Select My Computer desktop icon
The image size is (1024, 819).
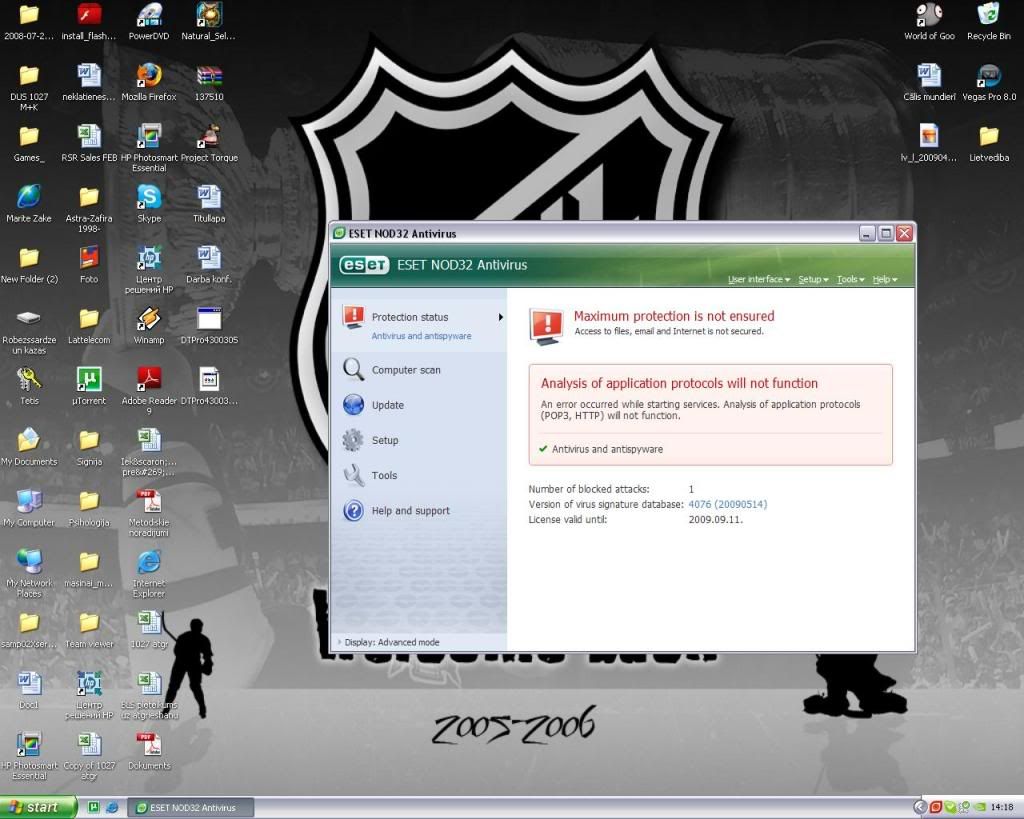29,507
